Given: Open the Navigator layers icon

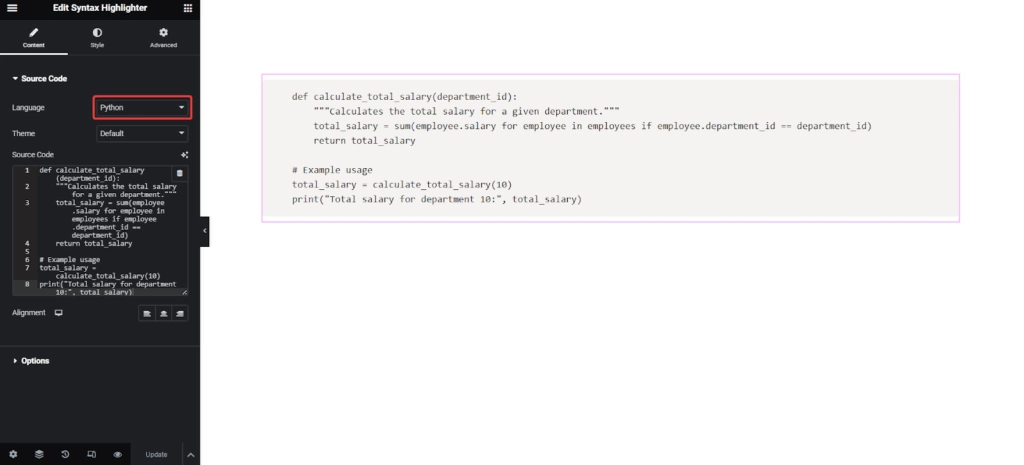Looking at the screenshot, I should click(x=39, y=455).
